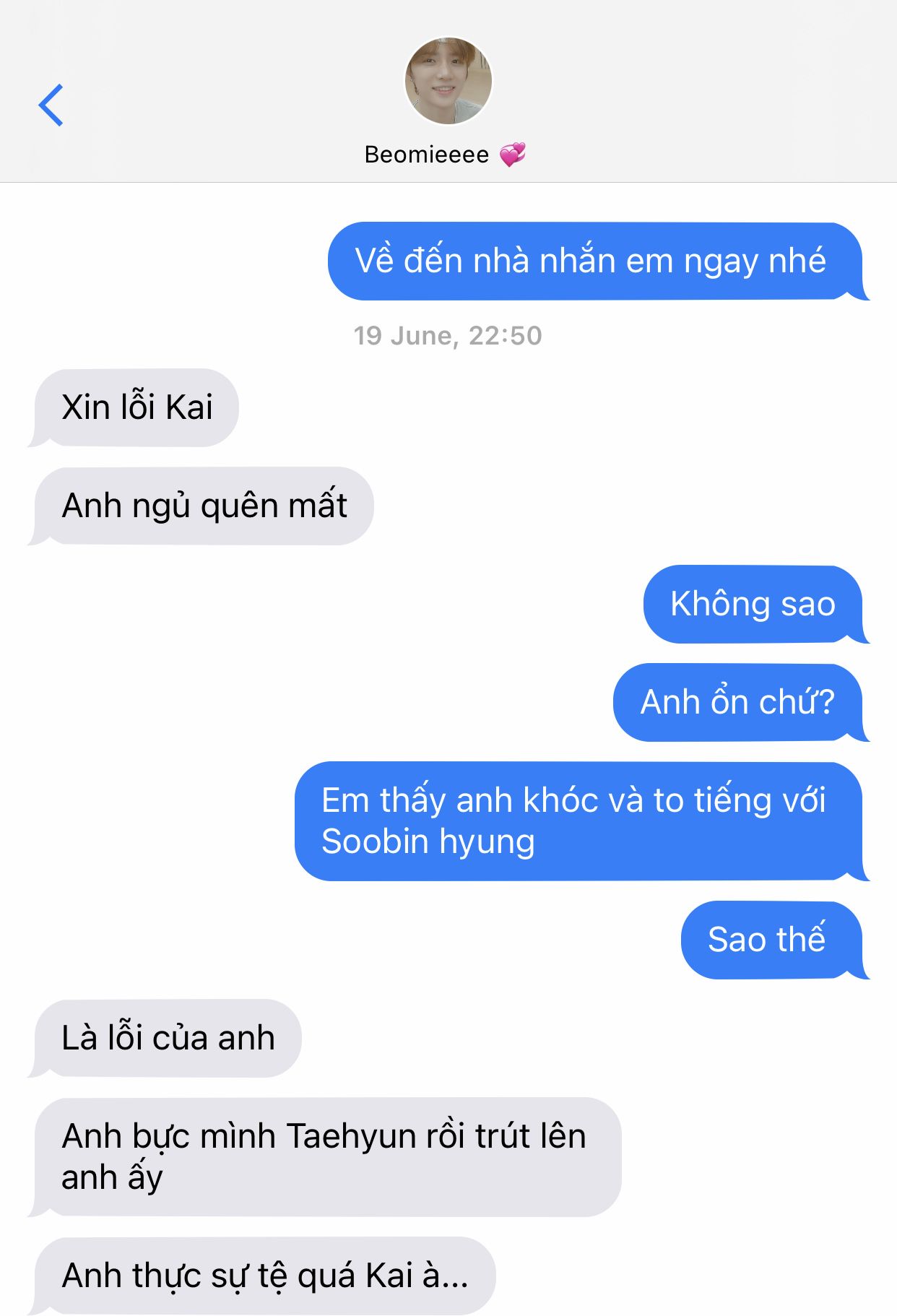Select the "Anh ổn chứ?" message

740,702
